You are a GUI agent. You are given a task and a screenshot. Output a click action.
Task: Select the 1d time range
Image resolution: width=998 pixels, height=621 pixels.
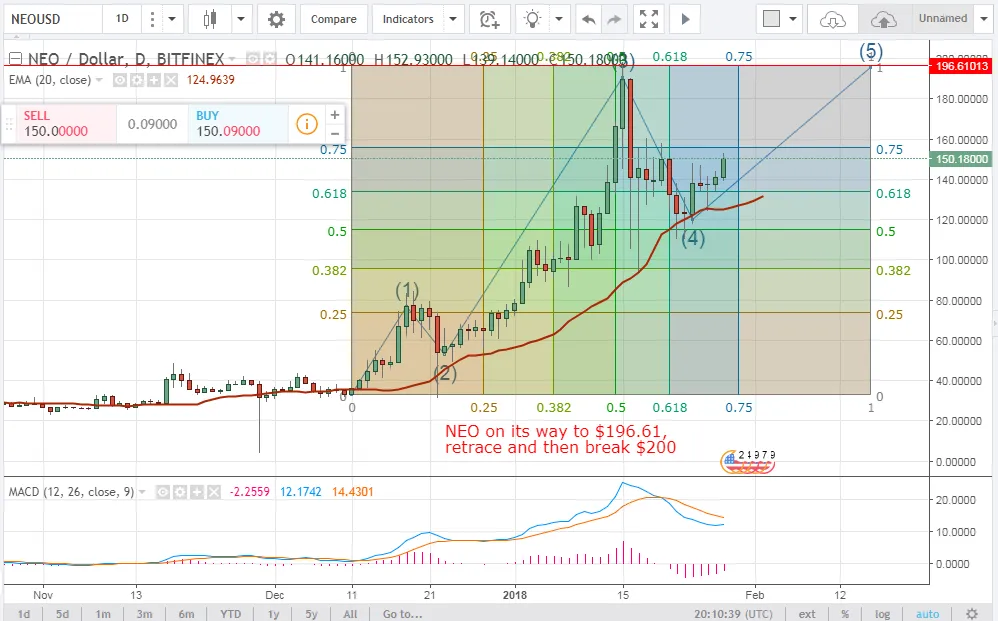point(24,614)
